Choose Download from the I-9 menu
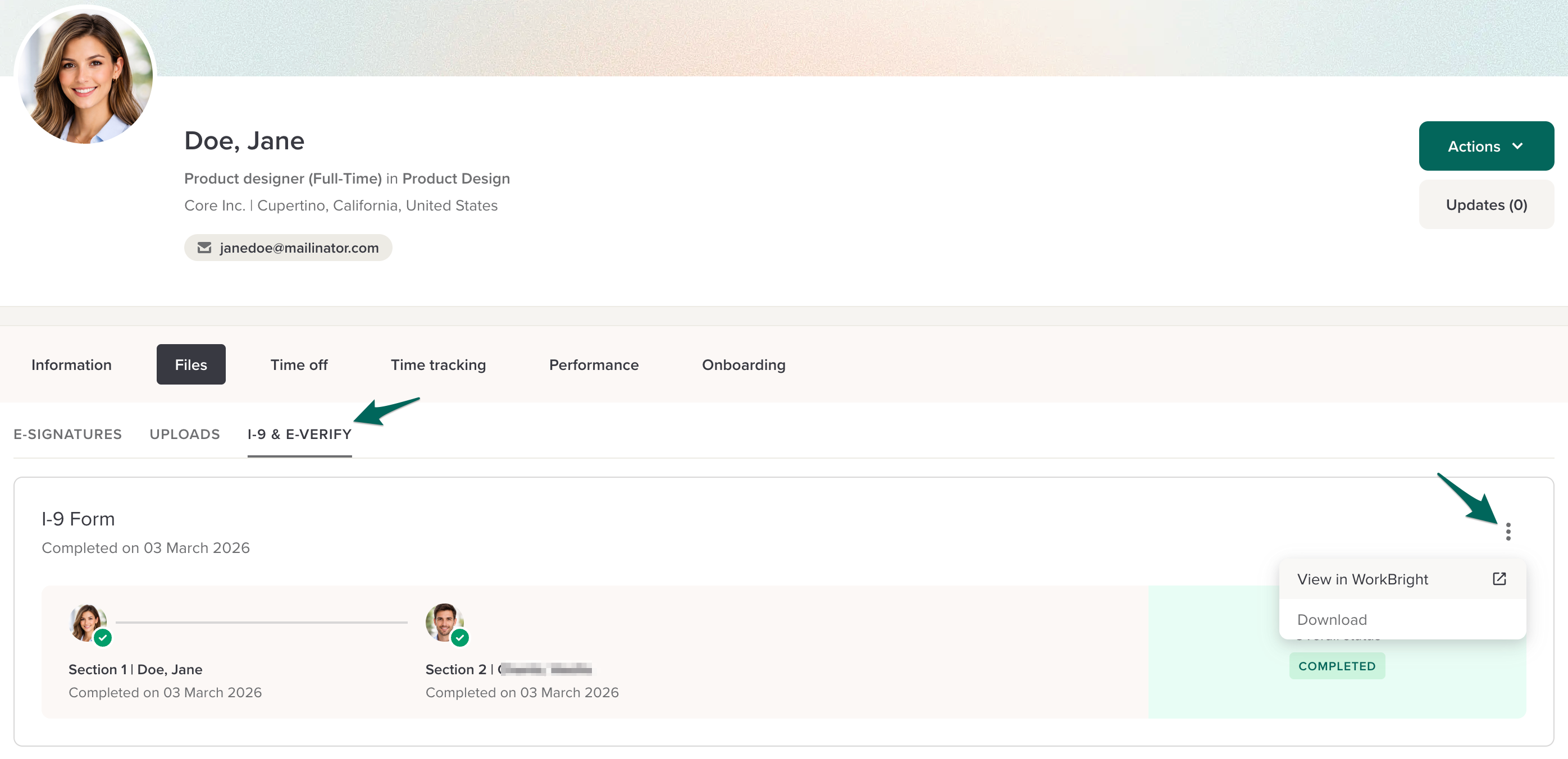Image resolution: width=1568 pixels, height=759 pixels. (1332, 619)
